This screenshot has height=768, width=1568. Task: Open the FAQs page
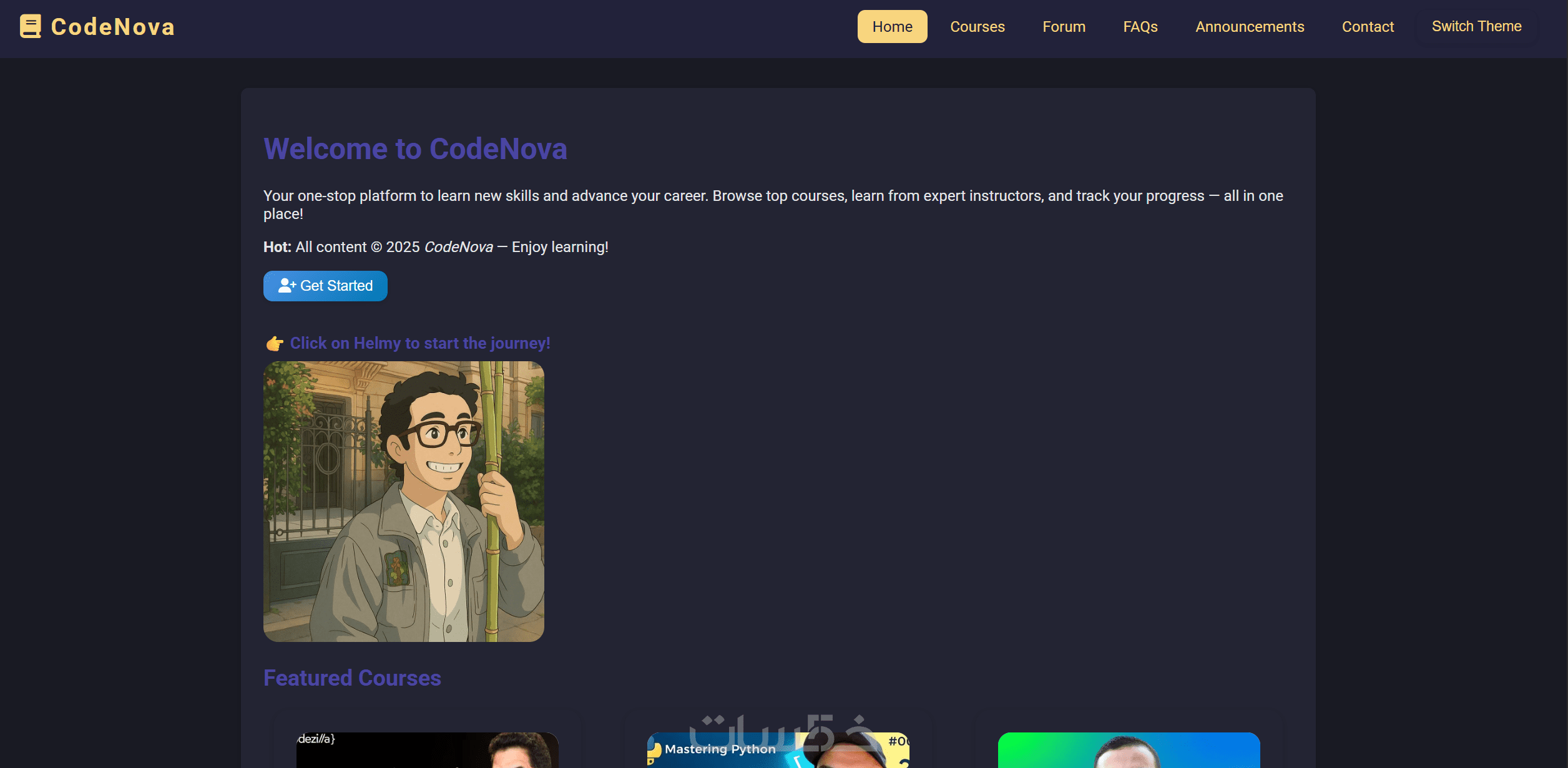tap(1140, 27)
